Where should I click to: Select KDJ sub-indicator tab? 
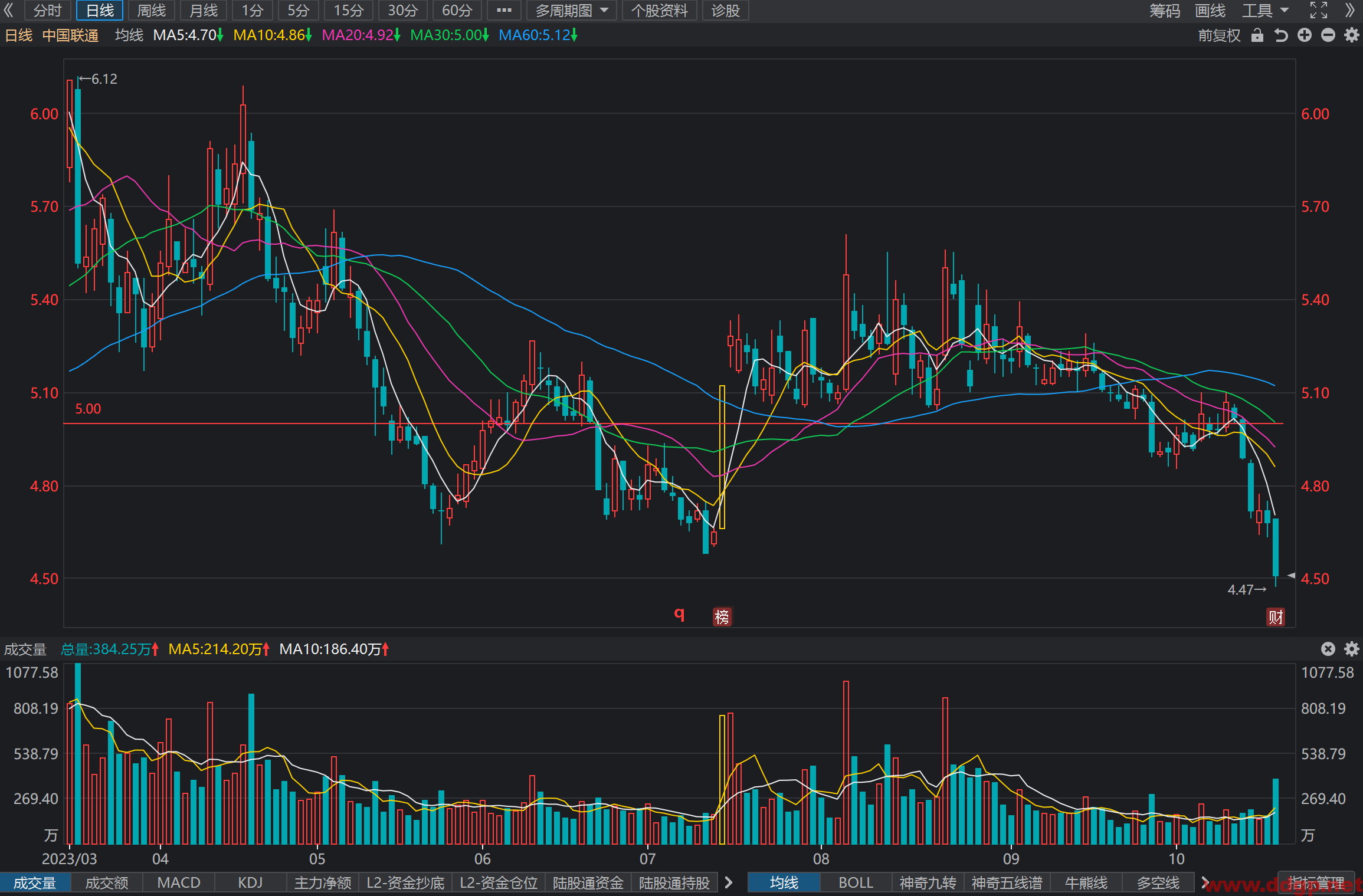pyautogui.click(x=250, y=883)
